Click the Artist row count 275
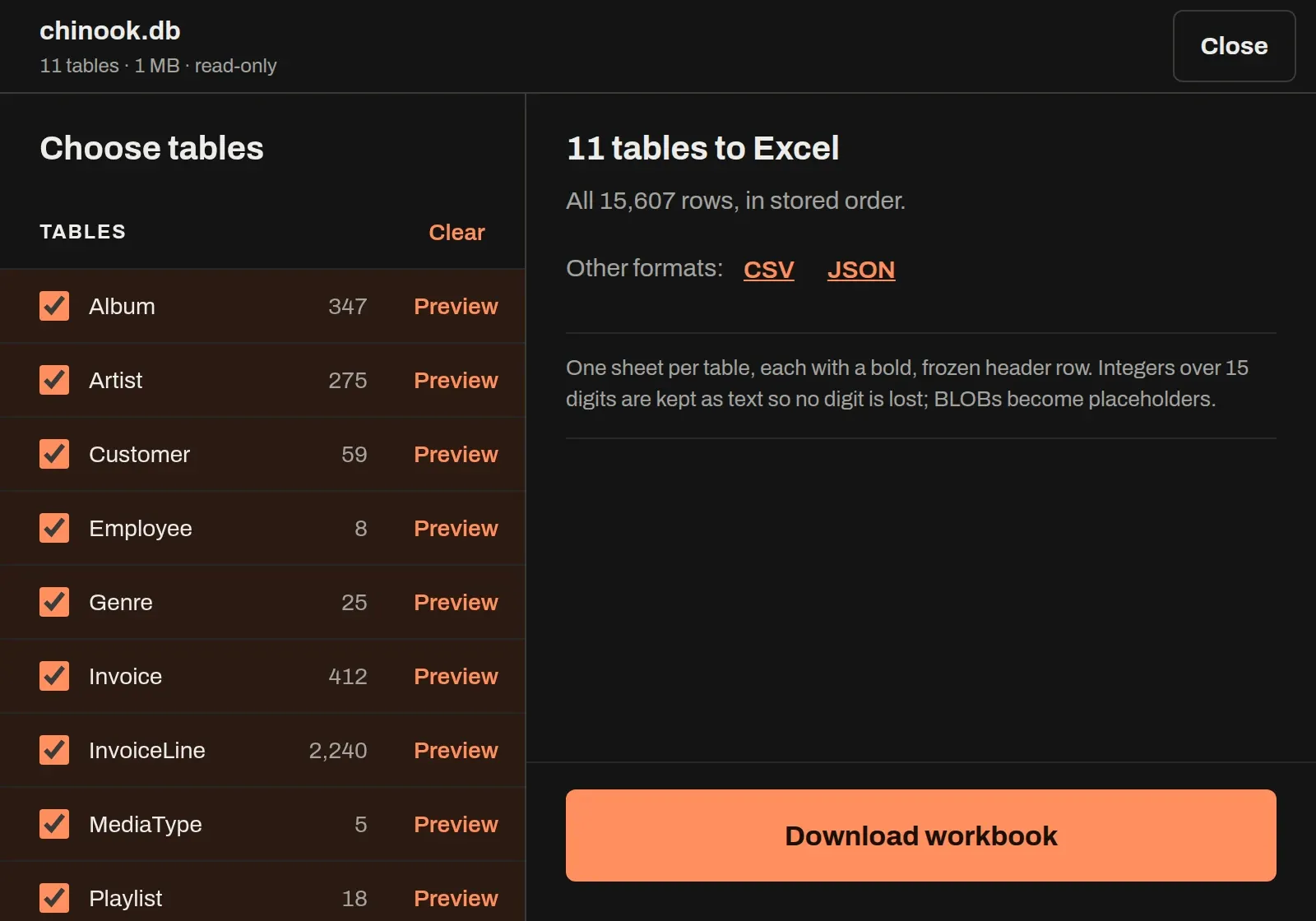 tap(348, 380)
